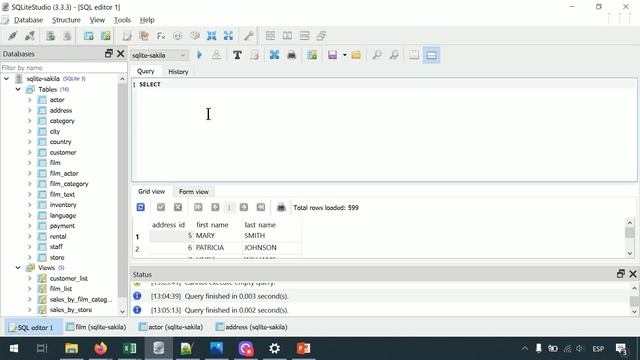This screenshot has height=360, width=640.
Task: Open Windows Start menu
Action: pyautogui.click(x=13, y=348)
